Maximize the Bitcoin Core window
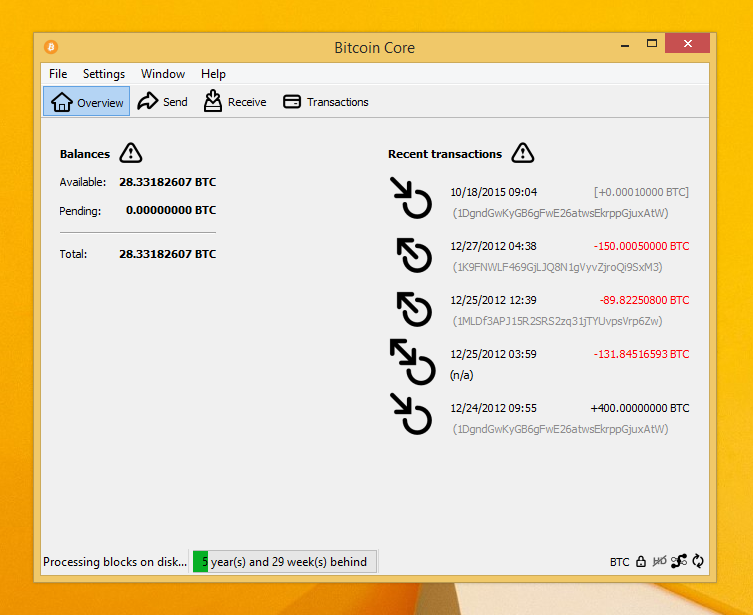This screenshot has width=753, height=615. [x=652, y=44]
